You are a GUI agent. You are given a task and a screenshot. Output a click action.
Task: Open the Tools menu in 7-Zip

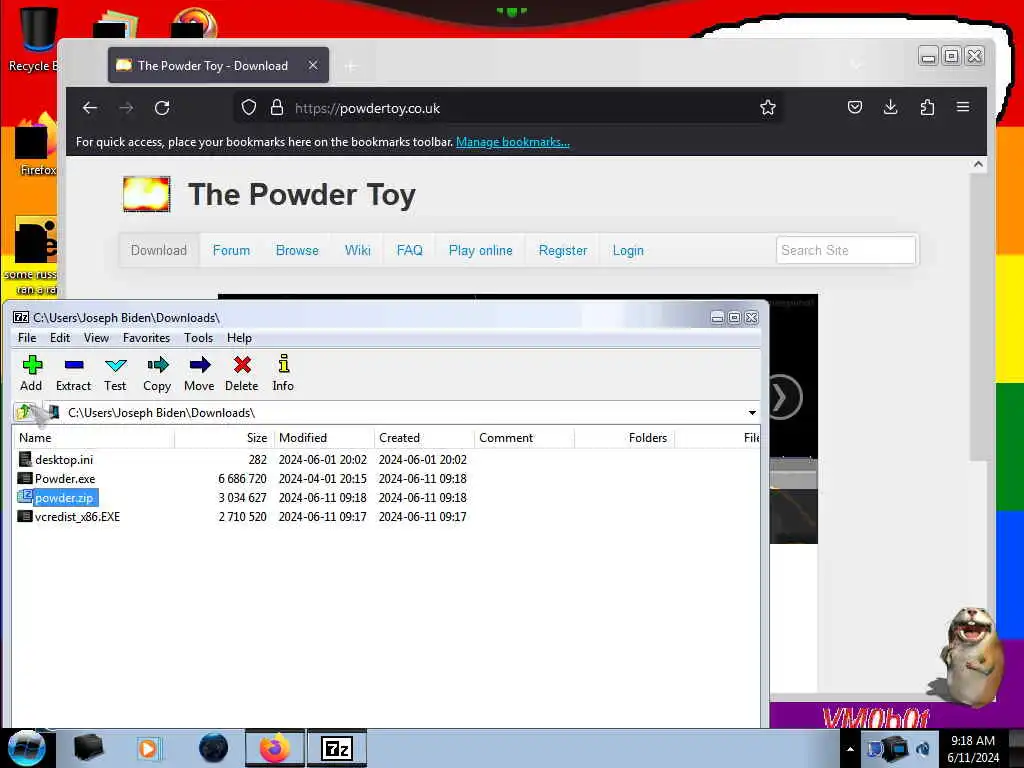pyautogui.click(x=199, y=338)
